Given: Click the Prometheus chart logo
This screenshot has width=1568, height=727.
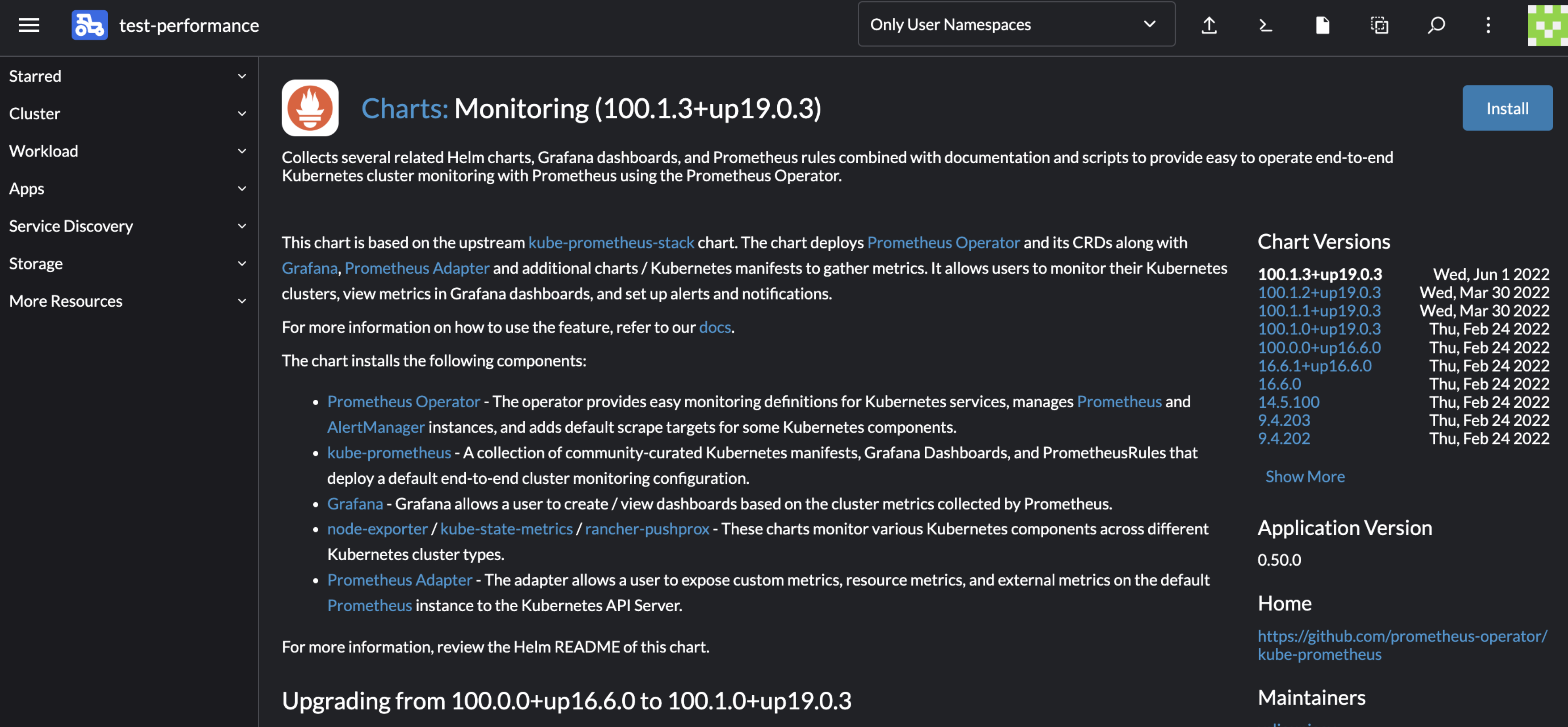Looking at the screenshot, I should 310,108.
